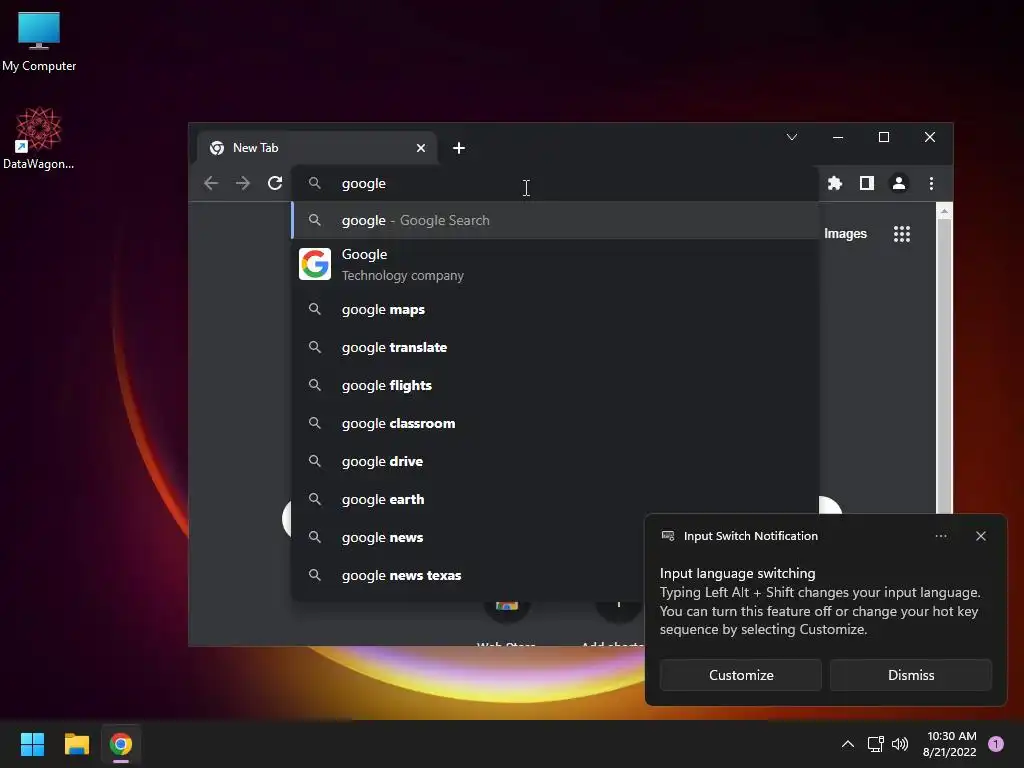Choose the 'google classroom' suggestion
This screenshot has height=768, width=1024.
(555, 423)
